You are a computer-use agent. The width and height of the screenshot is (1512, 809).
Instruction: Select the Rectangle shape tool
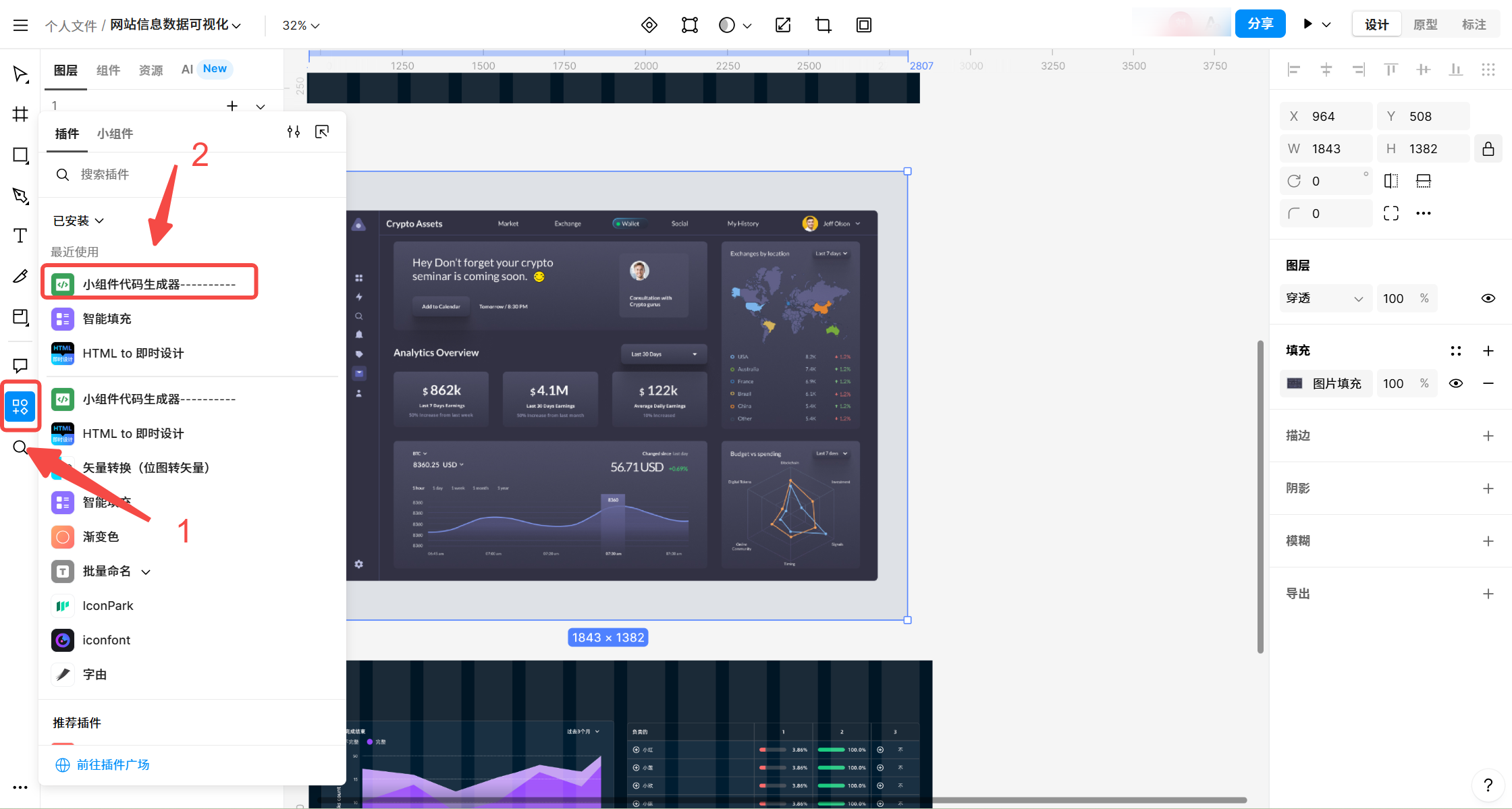[20, 155]
